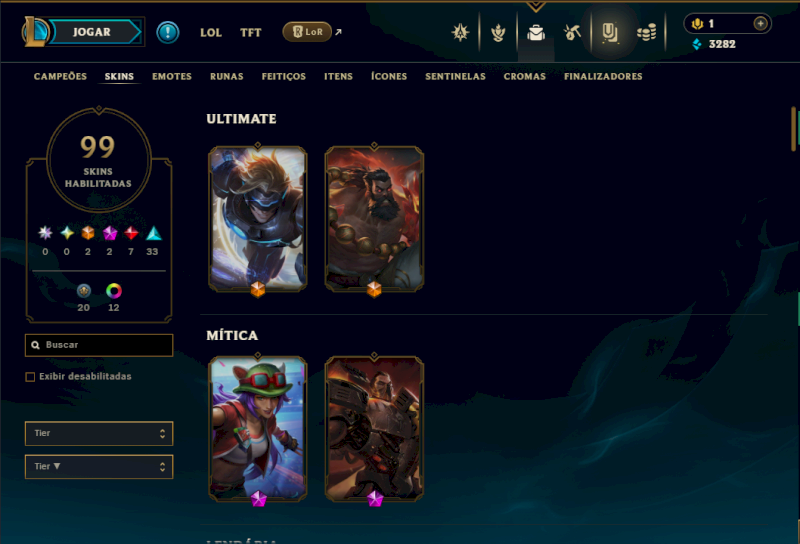Select the Teemo mythic skin thumbnail
The height and width of the screenshot is (544, 800).
(258, 429)
